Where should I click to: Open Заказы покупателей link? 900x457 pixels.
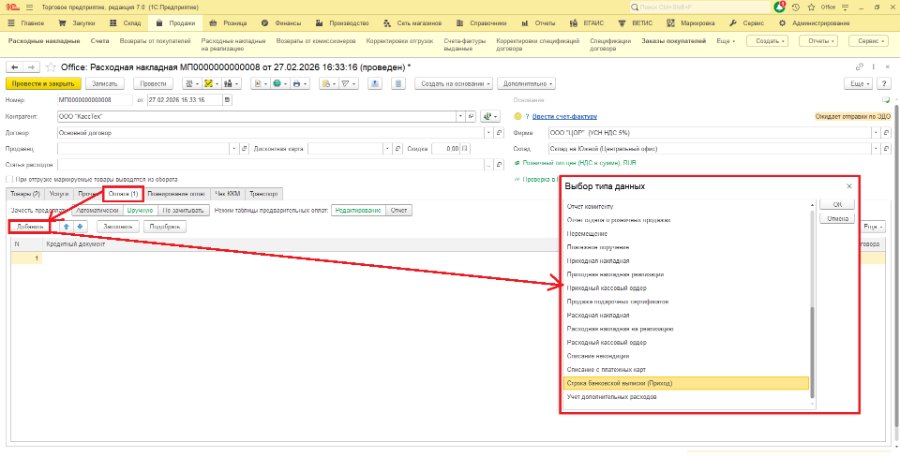(x=673, y=41)
